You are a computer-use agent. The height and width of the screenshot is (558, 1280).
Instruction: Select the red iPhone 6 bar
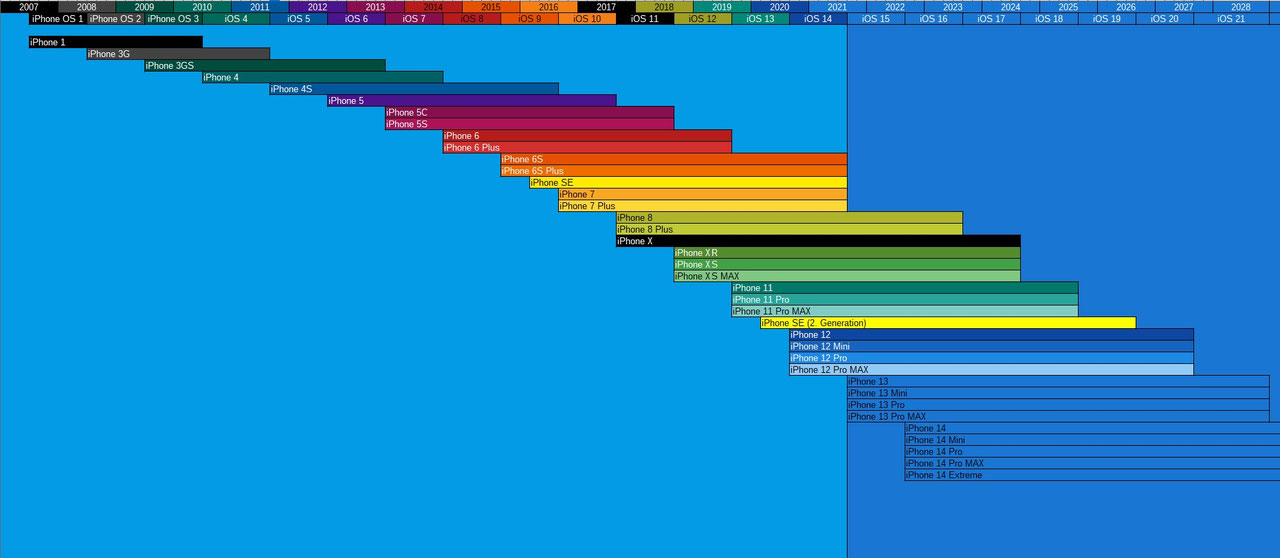[587, 136]
